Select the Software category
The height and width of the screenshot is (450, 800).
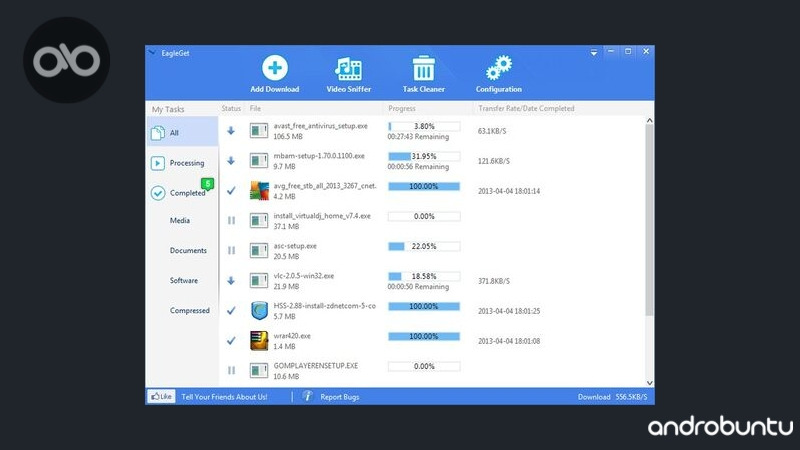click(183, 281)
